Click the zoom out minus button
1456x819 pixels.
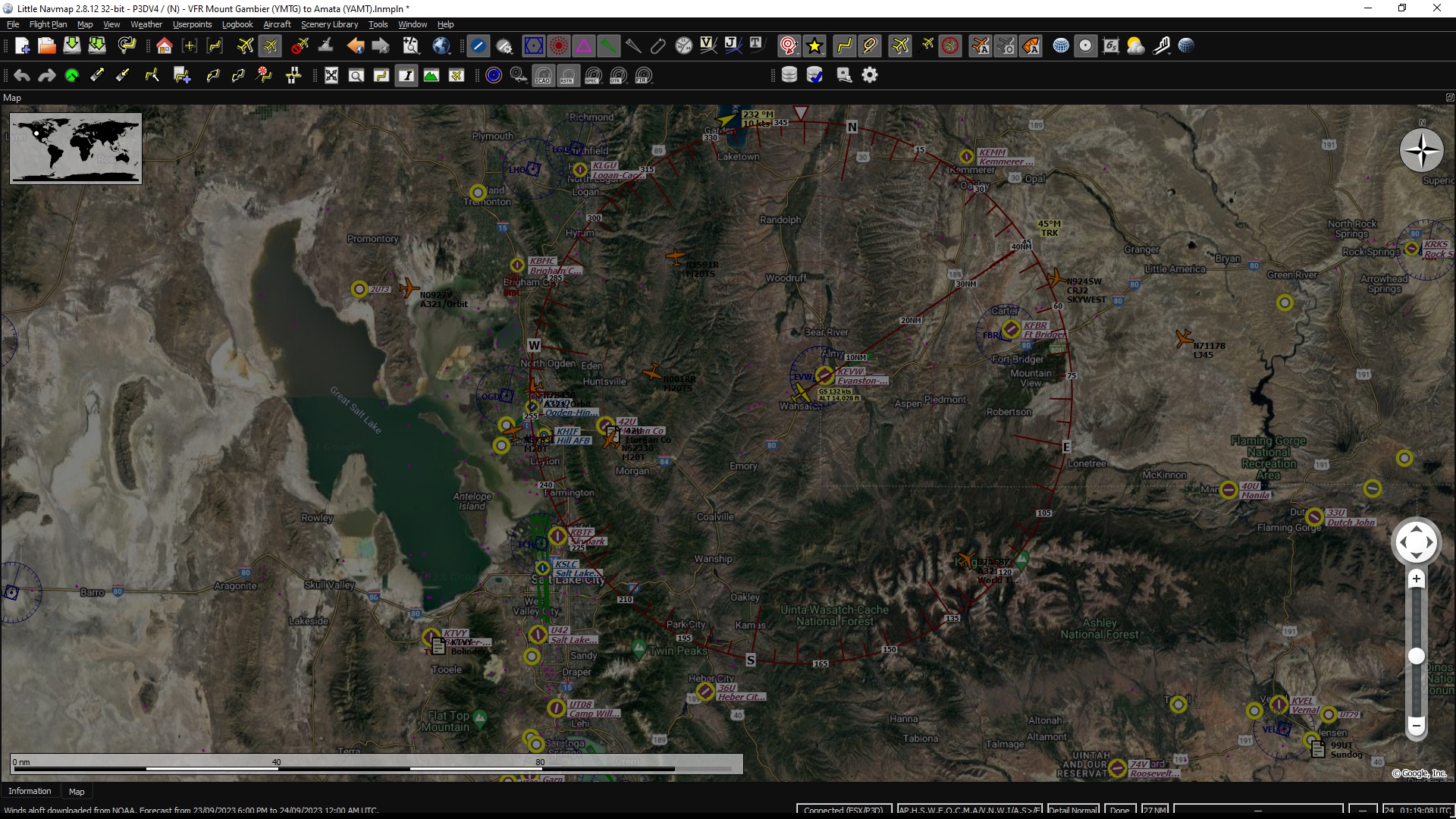pos(1416,726)
